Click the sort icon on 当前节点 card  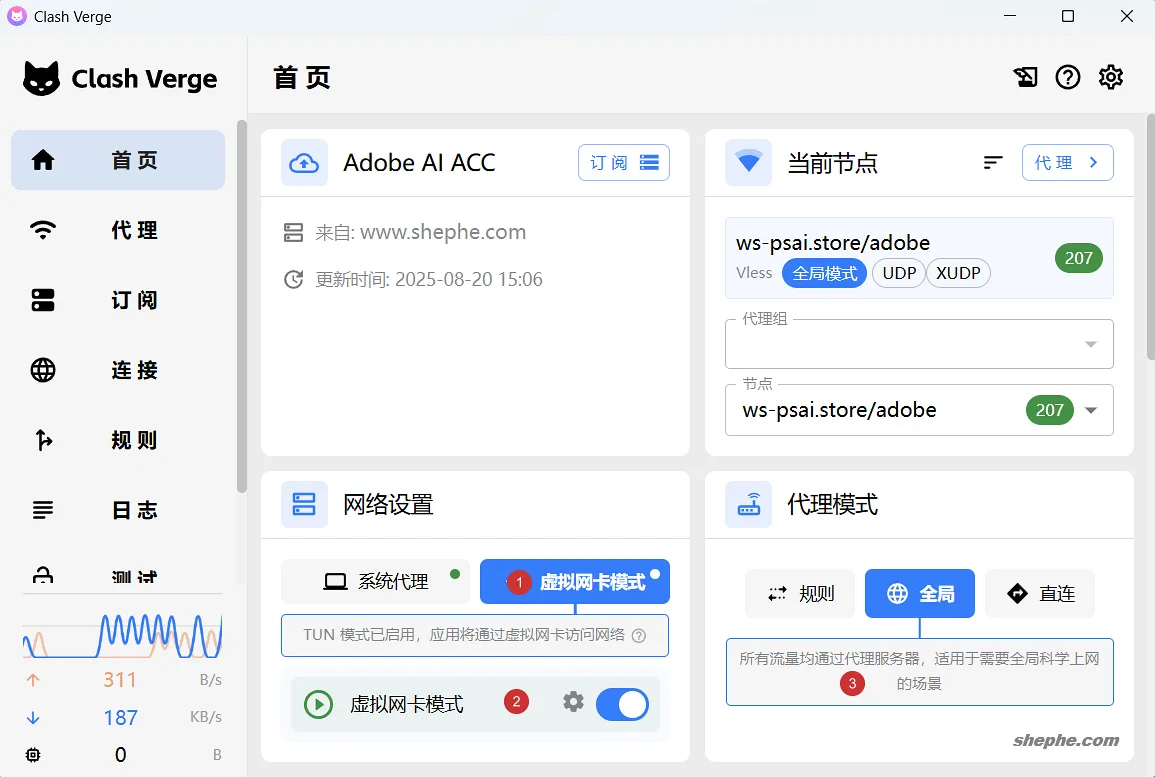pyautogui.click(x=992, y=162)
